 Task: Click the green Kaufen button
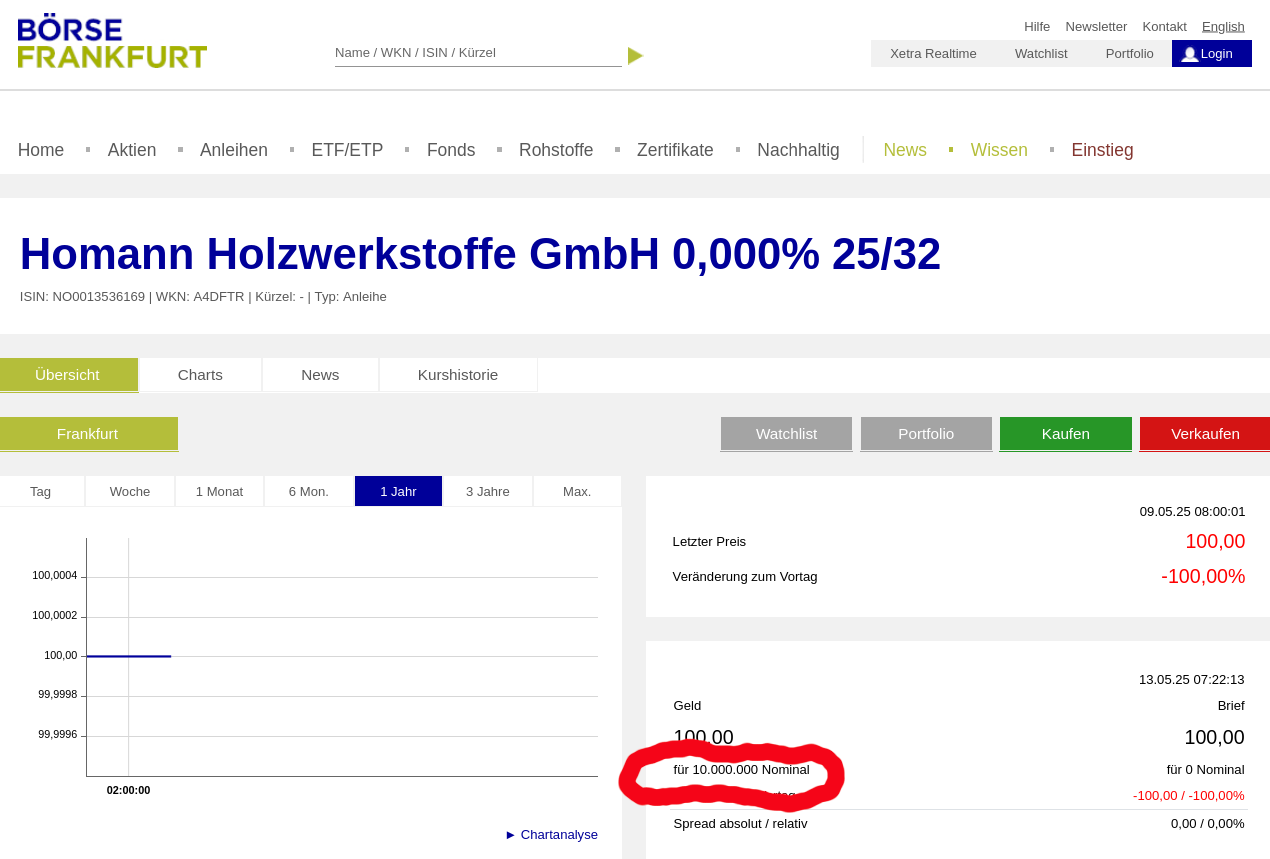point(1066,434)
